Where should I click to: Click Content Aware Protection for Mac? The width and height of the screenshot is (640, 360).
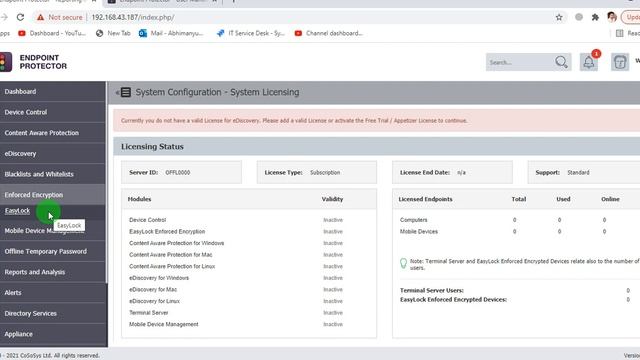pos(249,255)
